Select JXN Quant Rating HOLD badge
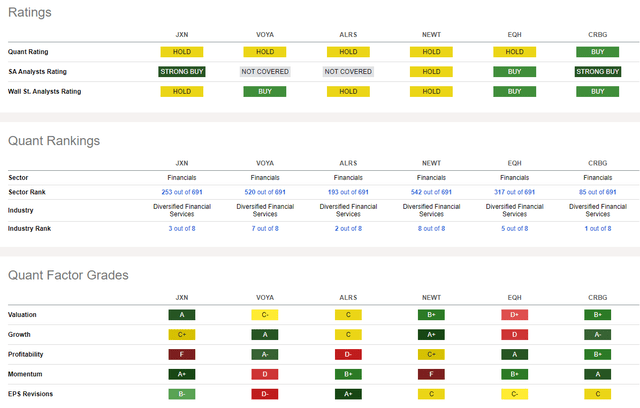 coord(182,52)
